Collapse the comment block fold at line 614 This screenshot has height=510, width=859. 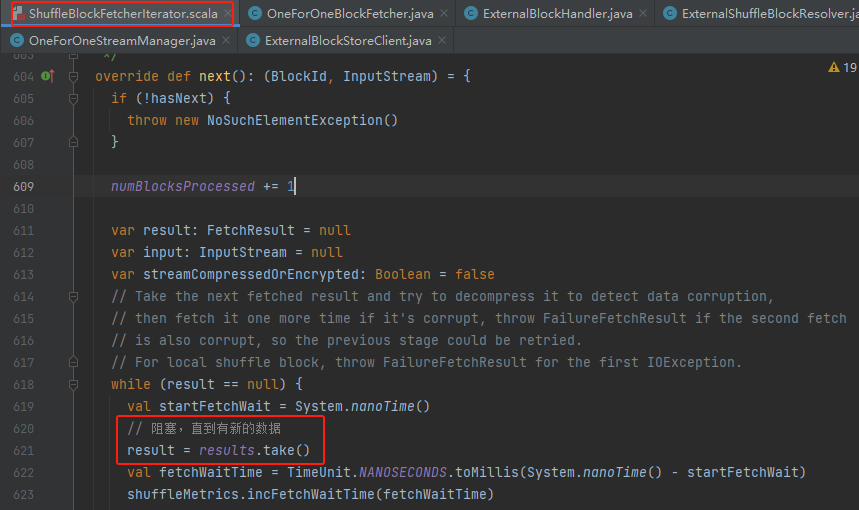(73, 296)
